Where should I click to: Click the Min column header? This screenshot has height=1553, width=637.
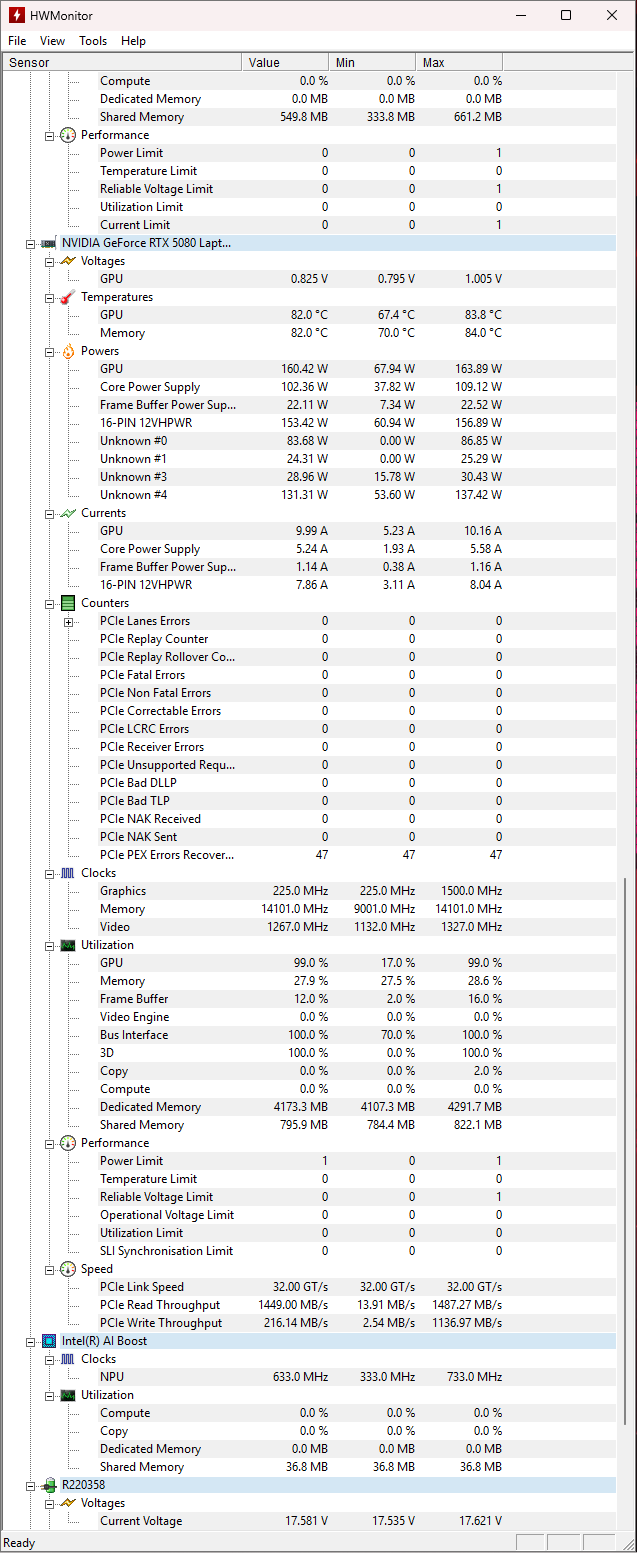coord(372,62)
